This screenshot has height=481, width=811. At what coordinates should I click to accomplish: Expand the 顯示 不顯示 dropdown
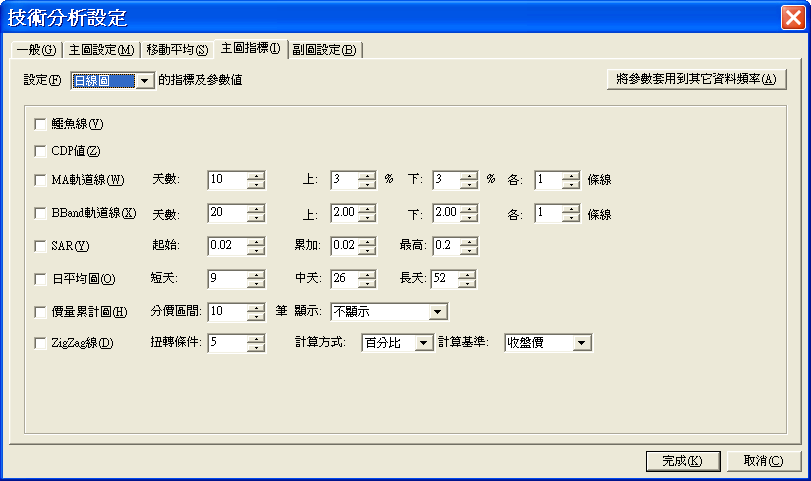pos(437,312)
